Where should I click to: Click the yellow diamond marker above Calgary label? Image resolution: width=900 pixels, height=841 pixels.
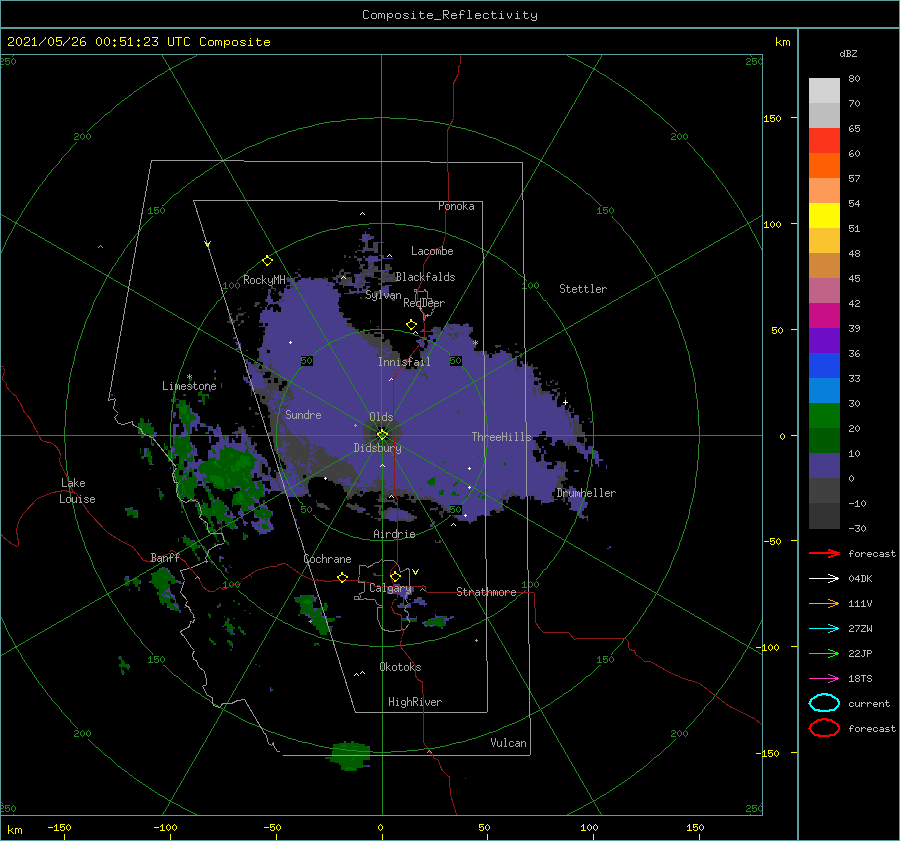click(x=395, y=576)
